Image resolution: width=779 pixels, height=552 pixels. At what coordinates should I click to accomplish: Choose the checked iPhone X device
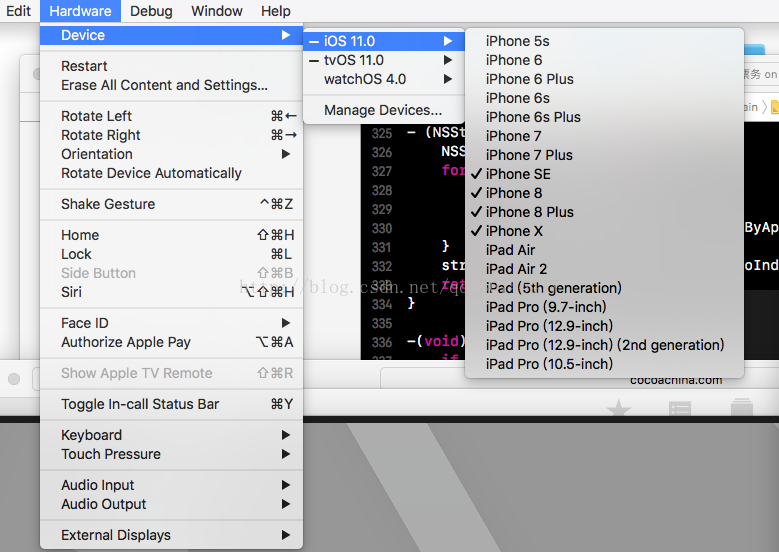pyautogui.click(x=604, y=231)
